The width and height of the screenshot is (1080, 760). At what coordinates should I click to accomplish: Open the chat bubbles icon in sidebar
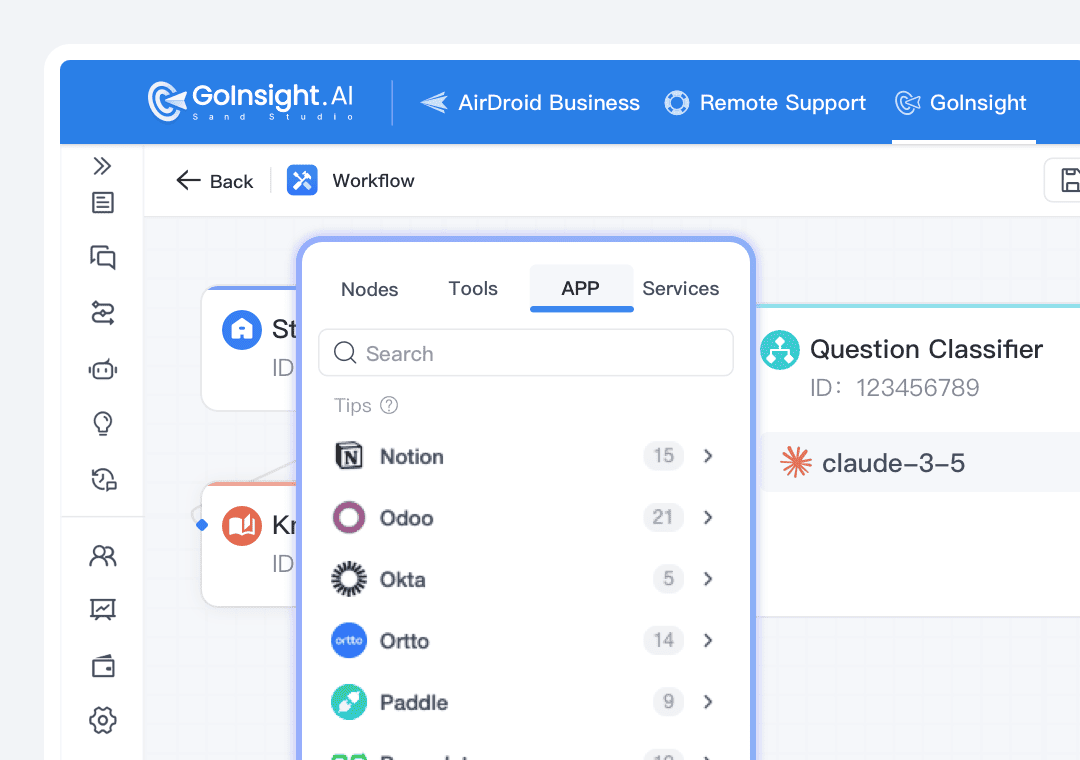point(102,257)
